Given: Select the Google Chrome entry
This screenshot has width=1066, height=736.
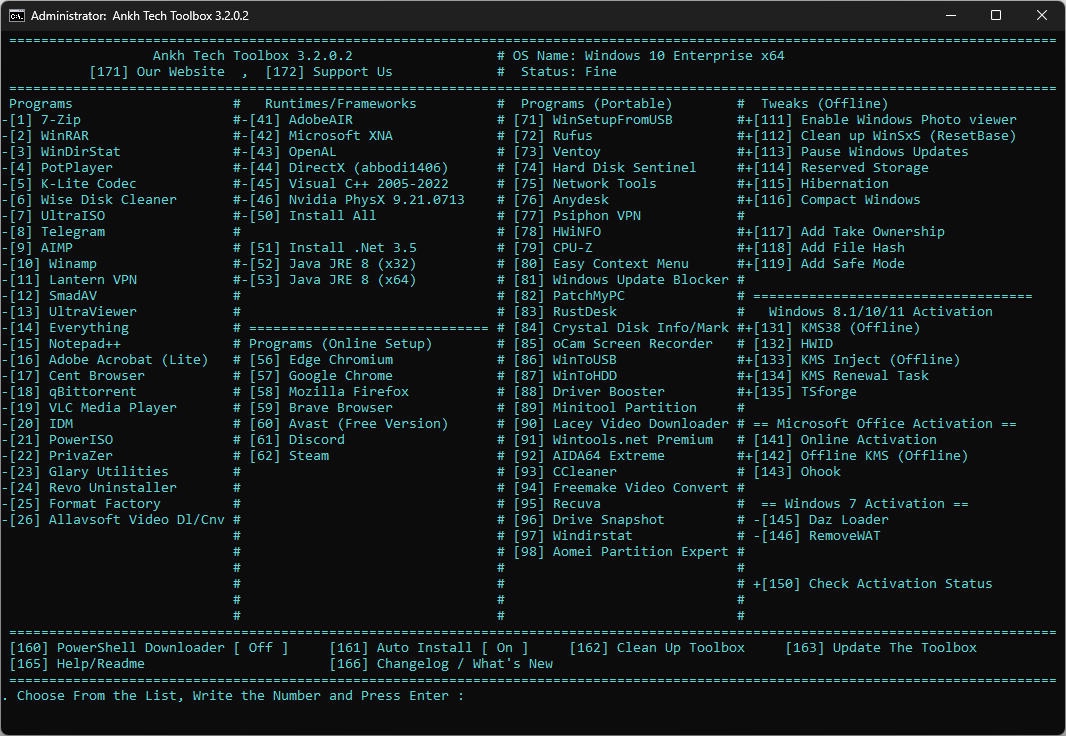Looking at the screenshot, I should pos(321,376).
